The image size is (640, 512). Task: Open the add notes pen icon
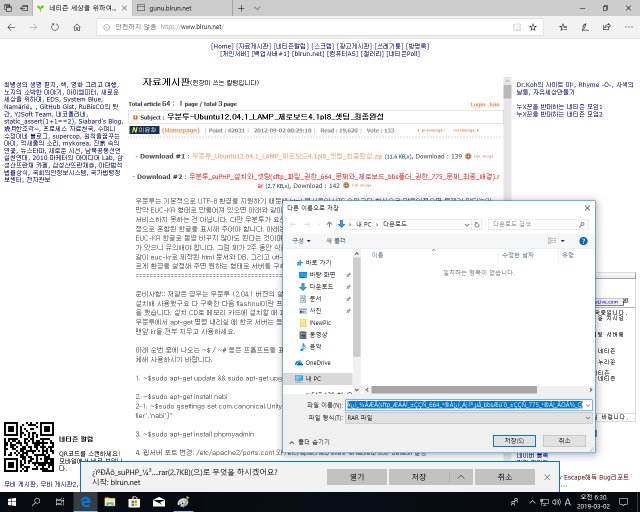click(585, 27)
